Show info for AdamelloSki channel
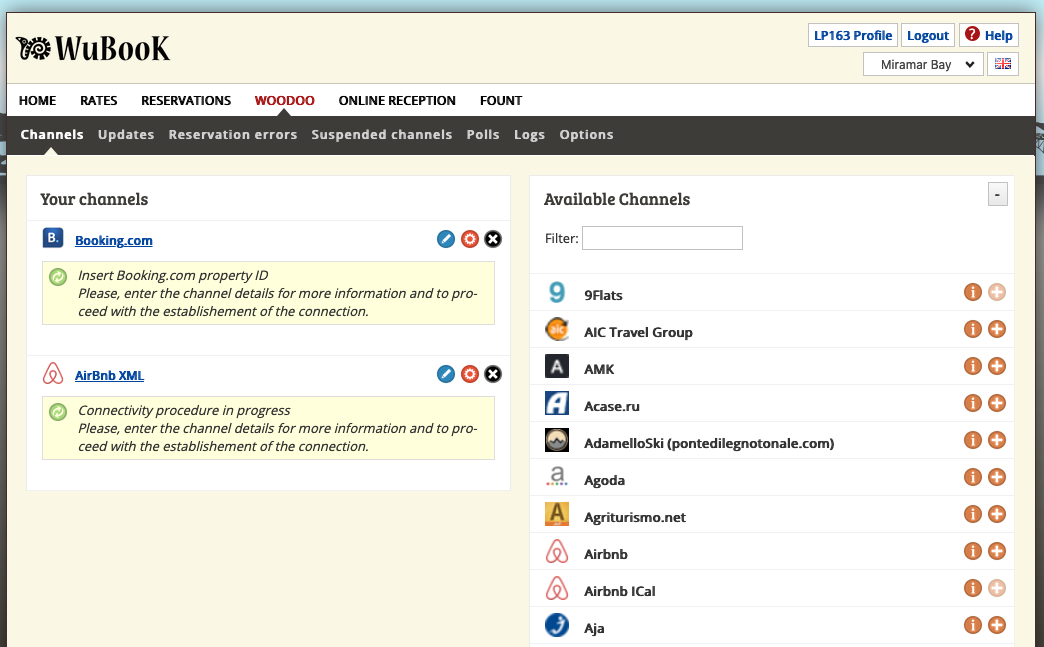This screenshot has width=1044, height=647. point(973,440)
